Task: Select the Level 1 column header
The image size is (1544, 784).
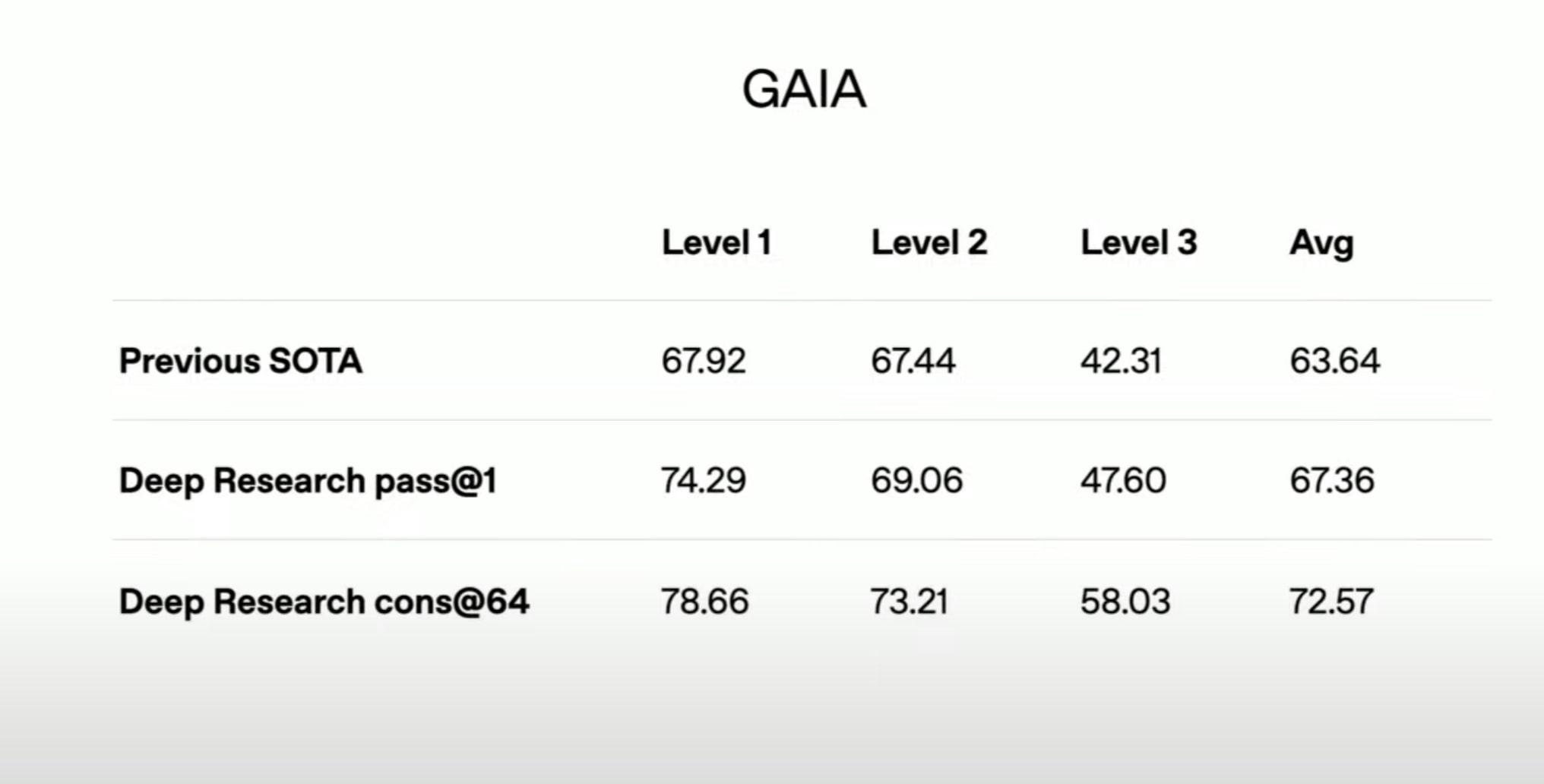Action: pos(717,243)
